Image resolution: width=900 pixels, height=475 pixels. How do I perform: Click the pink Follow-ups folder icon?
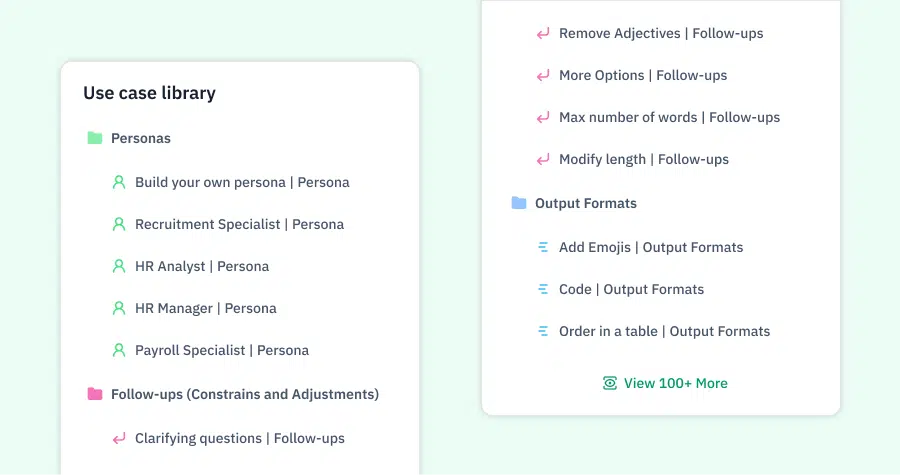click(x=95, y=394)
